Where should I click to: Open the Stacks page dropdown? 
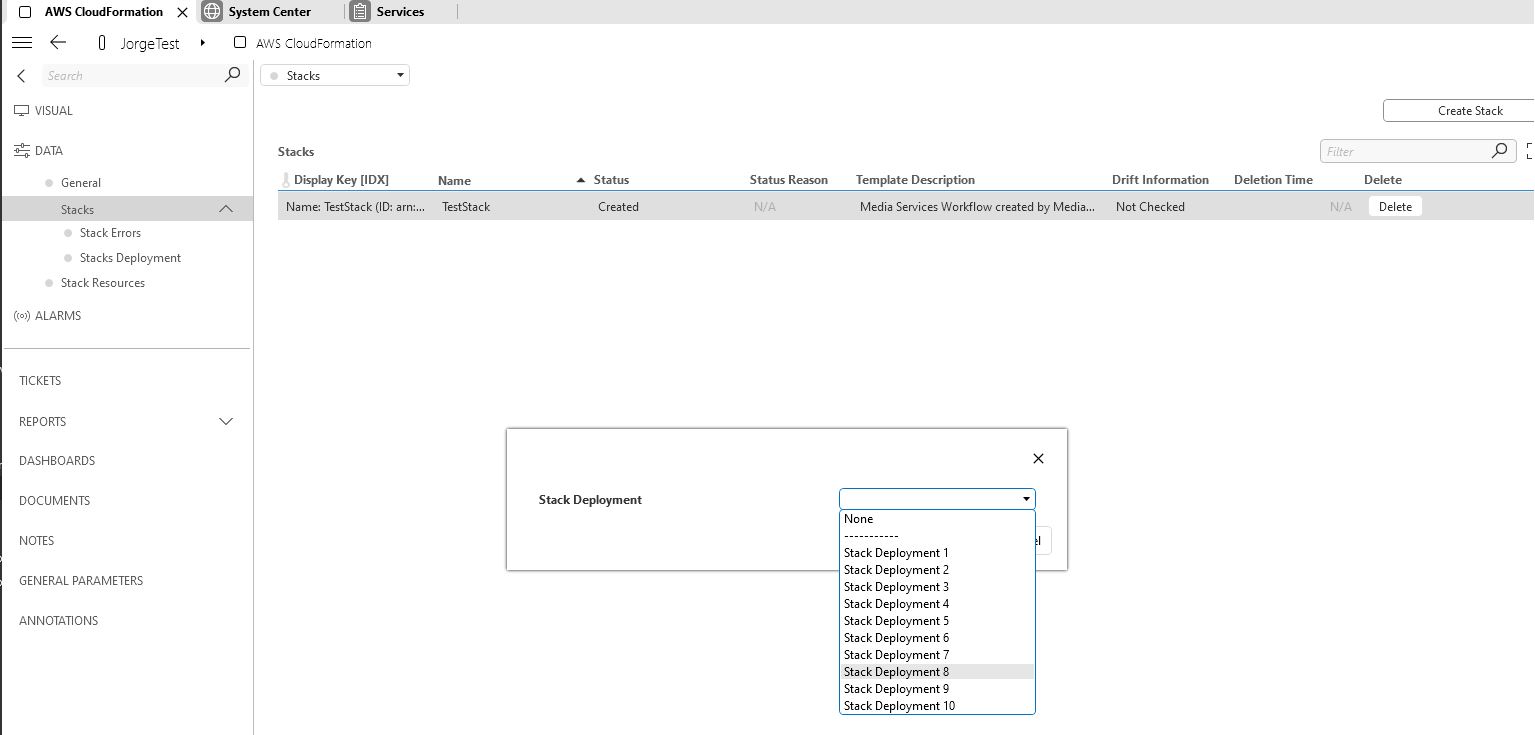[335, 75]
